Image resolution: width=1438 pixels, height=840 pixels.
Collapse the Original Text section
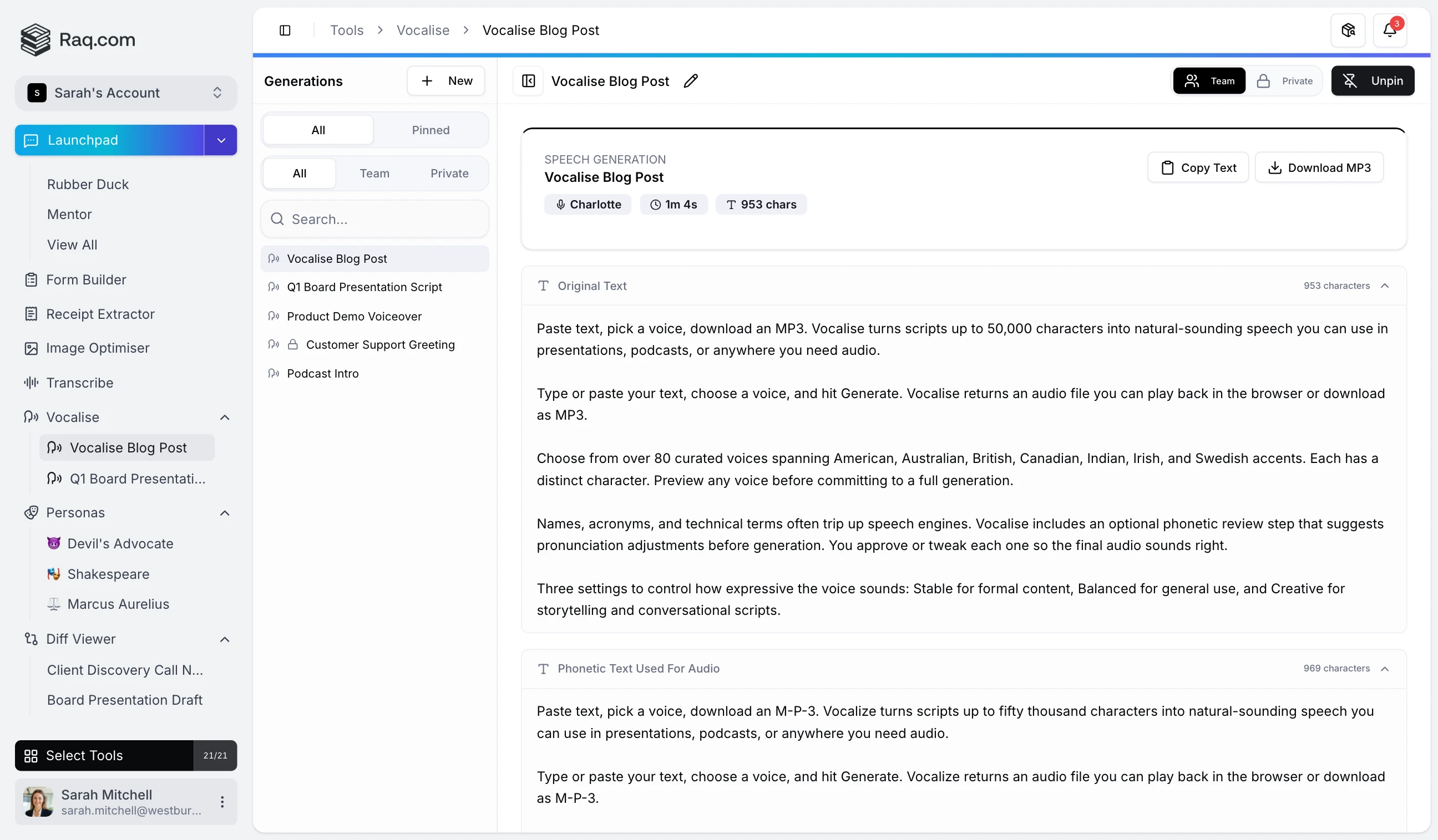(x=1385, y=286)
